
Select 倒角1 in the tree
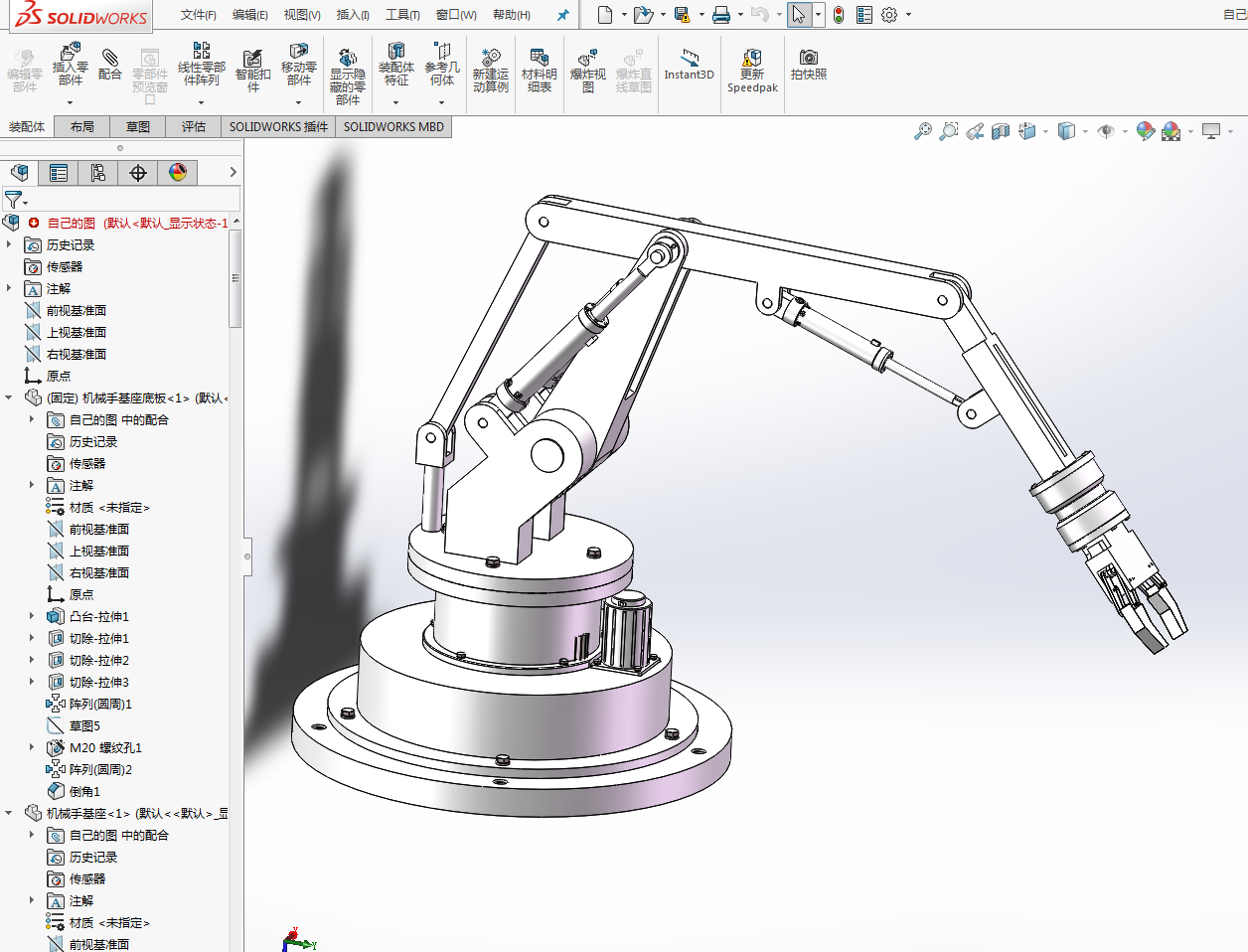tap(84, 791)
